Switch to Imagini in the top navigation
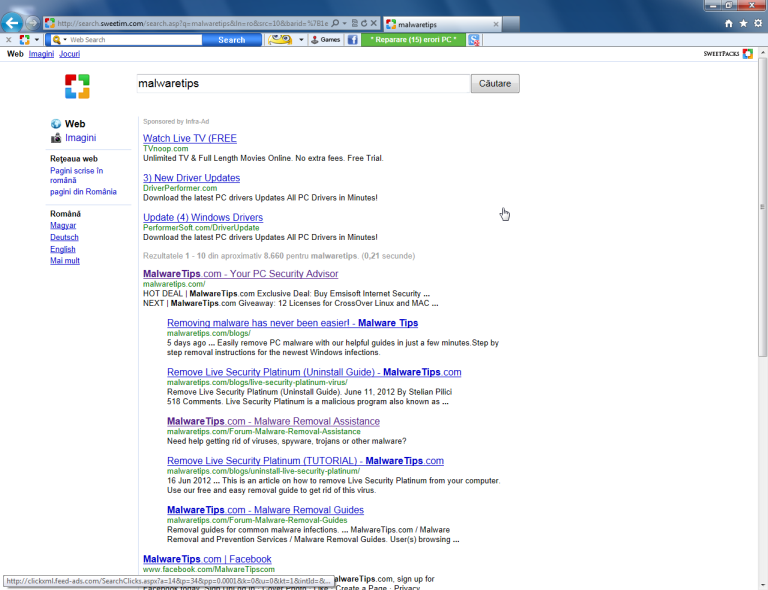The width and height of the screenshot is (768, 590). (x=41, y=54)
